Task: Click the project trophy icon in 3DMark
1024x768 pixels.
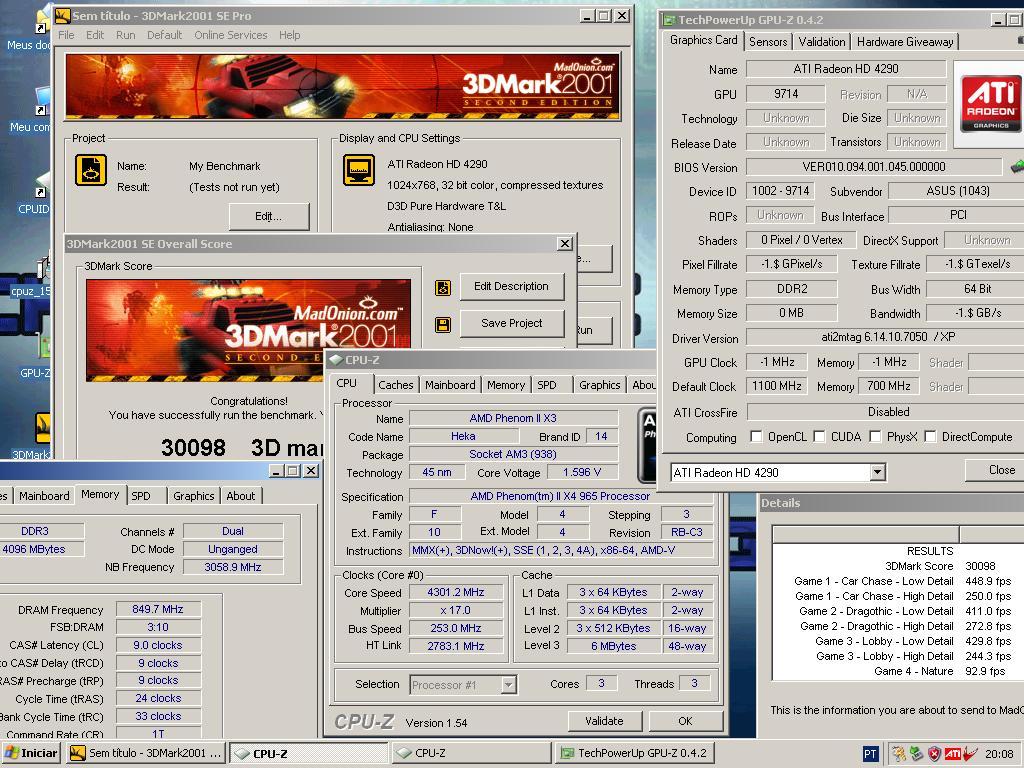Action: point(91,170)
